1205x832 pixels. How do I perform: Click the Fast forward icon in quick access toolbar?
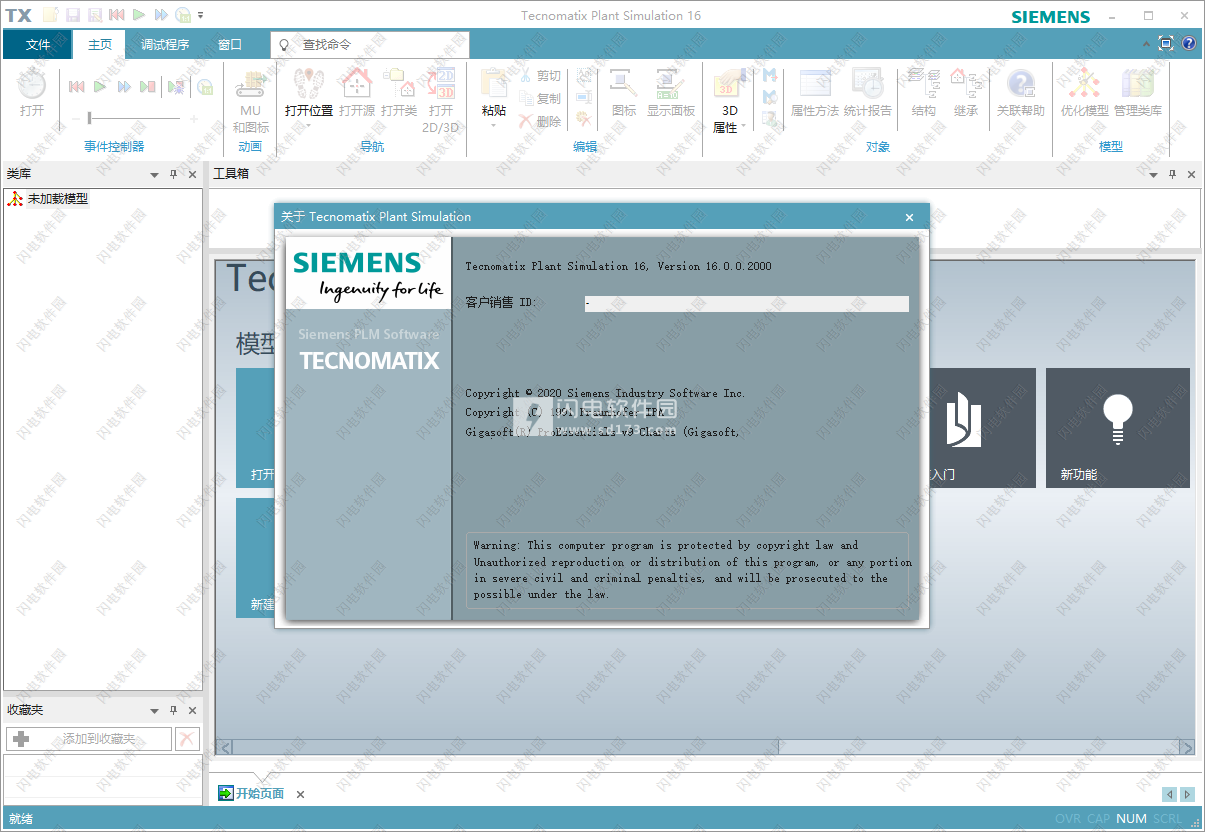[x=161, y=15]
